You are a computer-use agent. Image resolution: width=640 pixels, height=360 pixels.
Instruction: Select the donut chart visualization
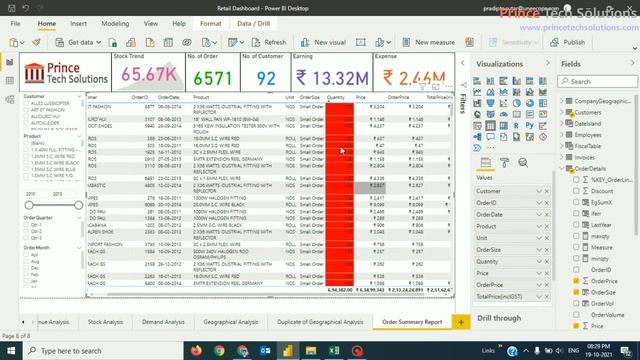[530, 103]
